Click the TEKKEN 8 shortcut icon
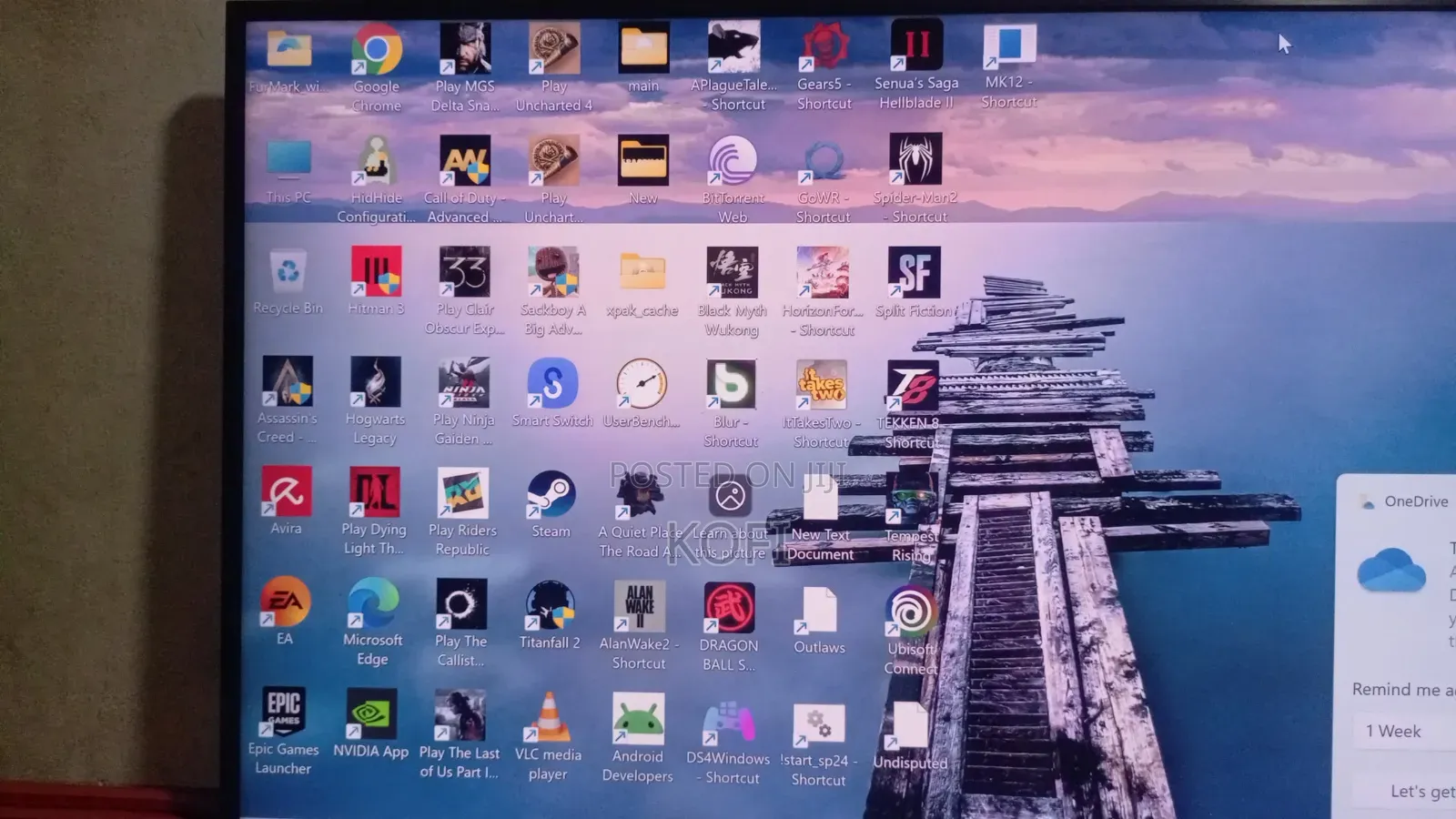Screen dimensions: 1456x819 913,386
